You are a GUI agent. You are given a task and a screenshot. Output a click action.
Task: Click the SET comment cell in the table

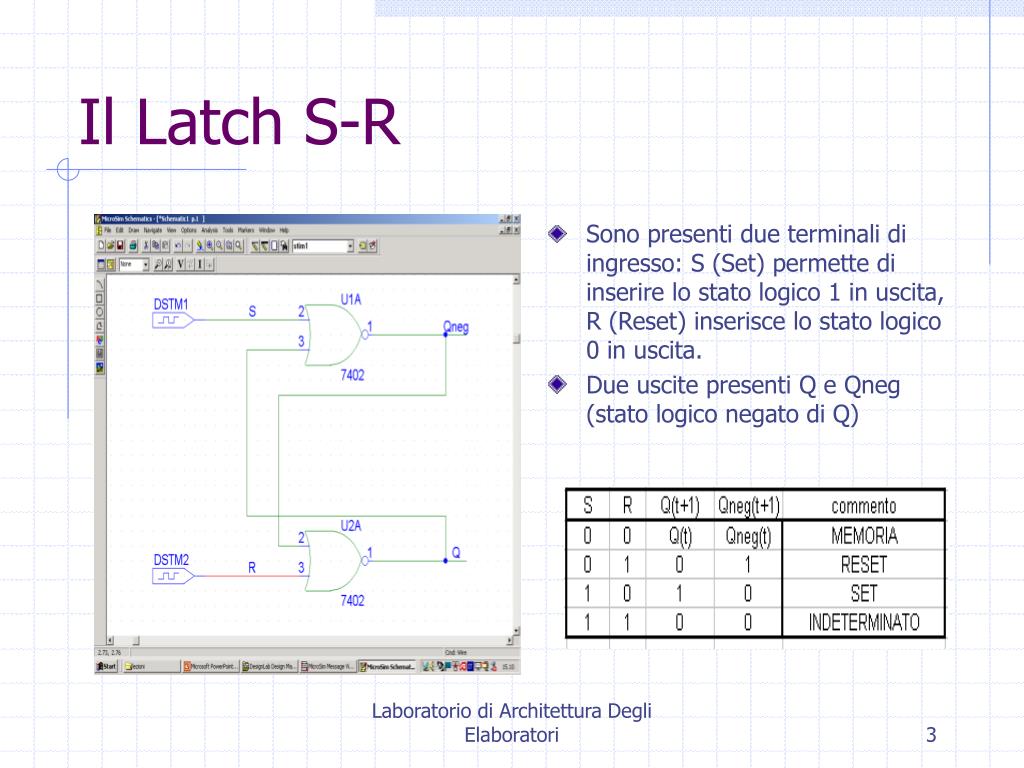tap(864, 593)
